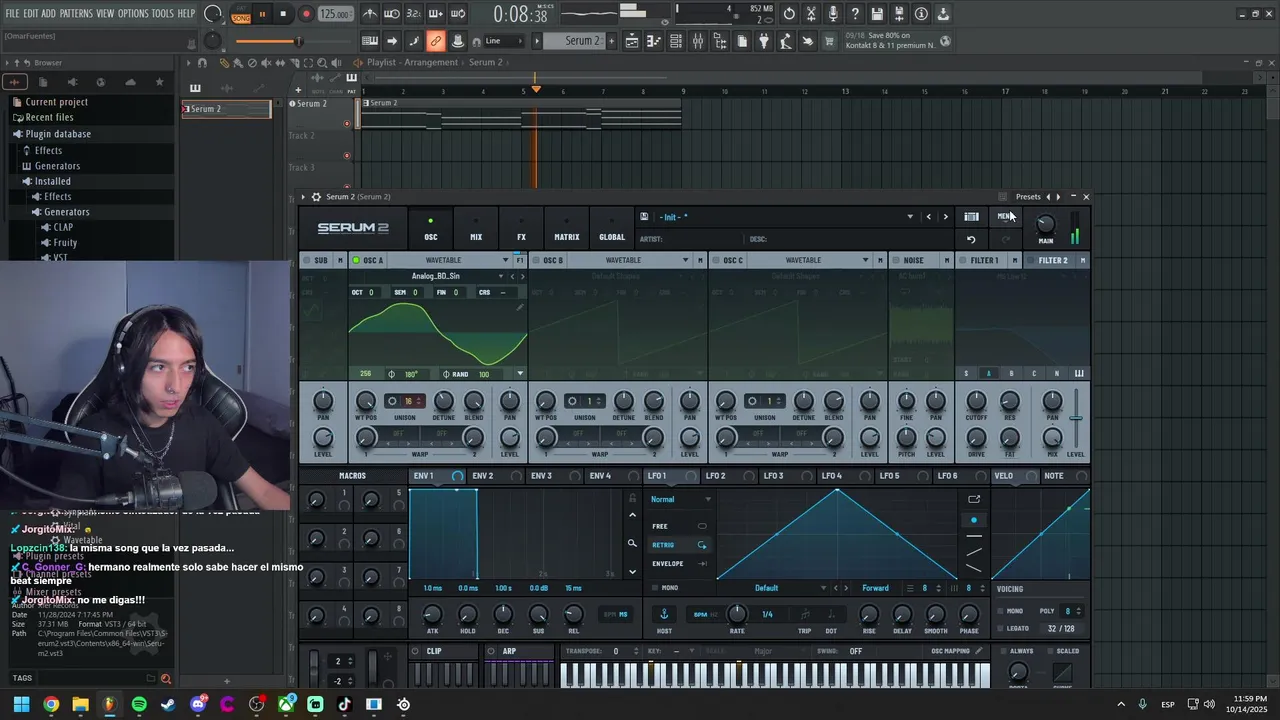Select the FREE LFO mode button
This screenshot has width=1280, height=720.
pyautogui.click(x=679, y=526)
